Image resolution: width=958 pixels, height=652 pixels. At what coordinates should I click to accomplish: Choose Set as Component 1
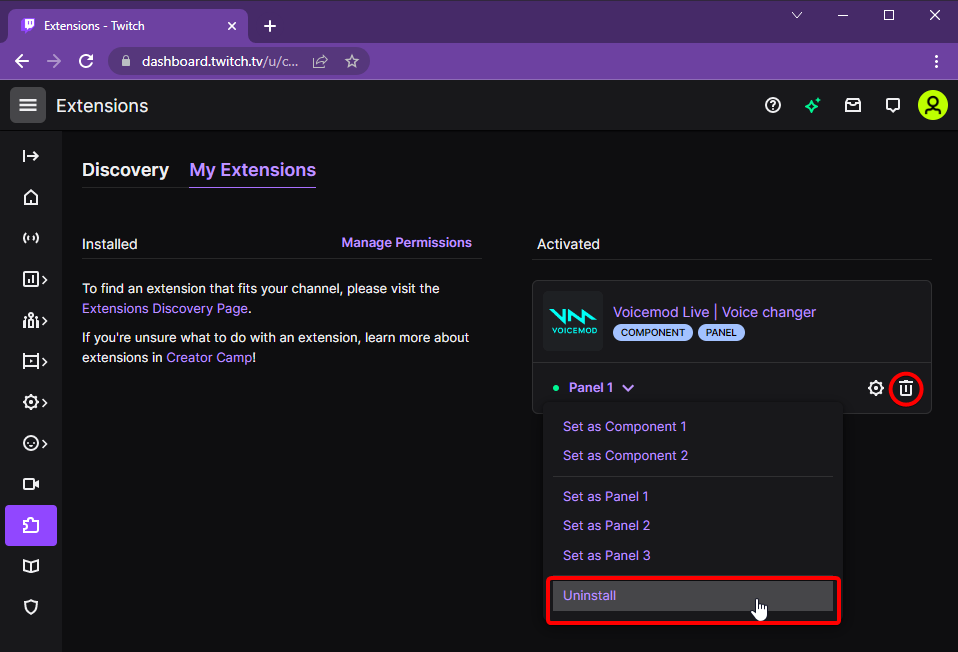pos(624,427)
